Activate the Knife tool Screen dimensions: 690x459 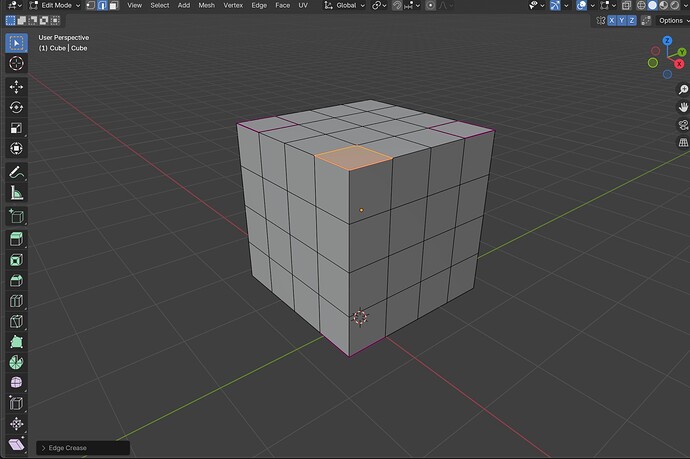pyautogui.click(x=16, y=321)
